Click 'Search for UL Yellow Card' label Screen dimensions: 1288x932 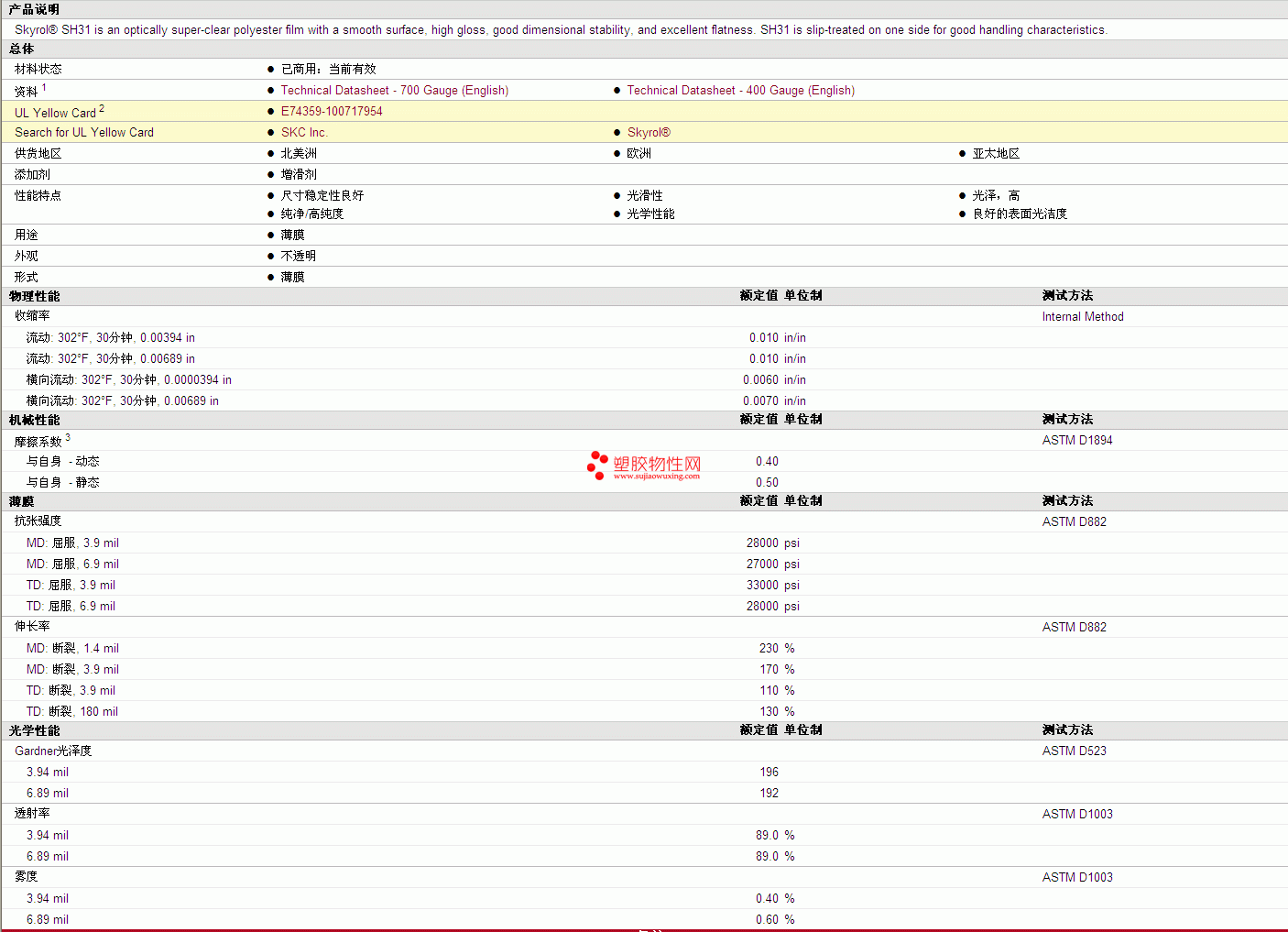click(84, 132)
